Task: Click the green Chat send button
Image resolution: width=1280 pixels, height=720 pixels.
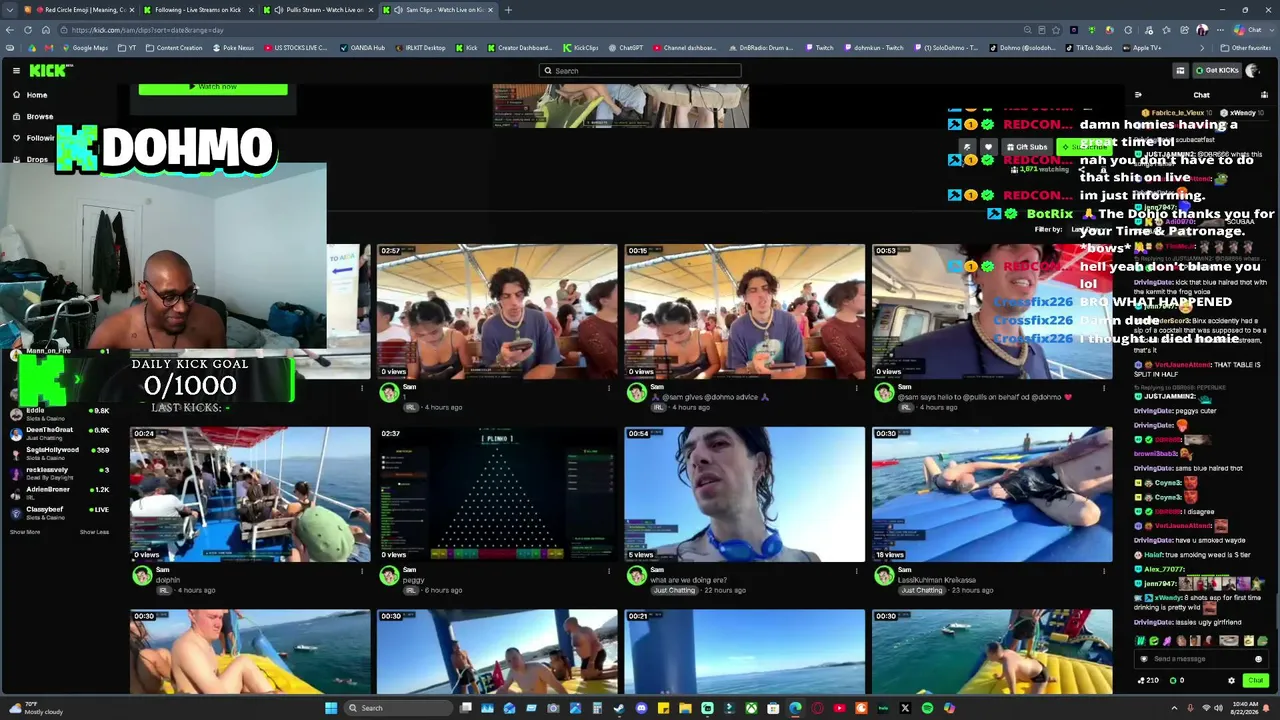Action: click(x=1256, y=681)
